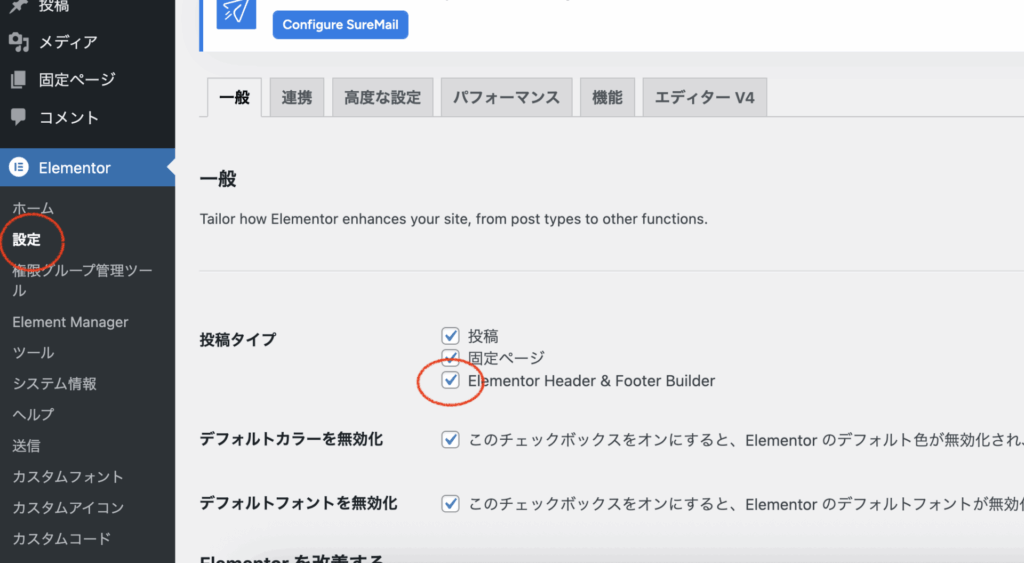Click the 投稿タイプ setting label

tap(238, 340)
